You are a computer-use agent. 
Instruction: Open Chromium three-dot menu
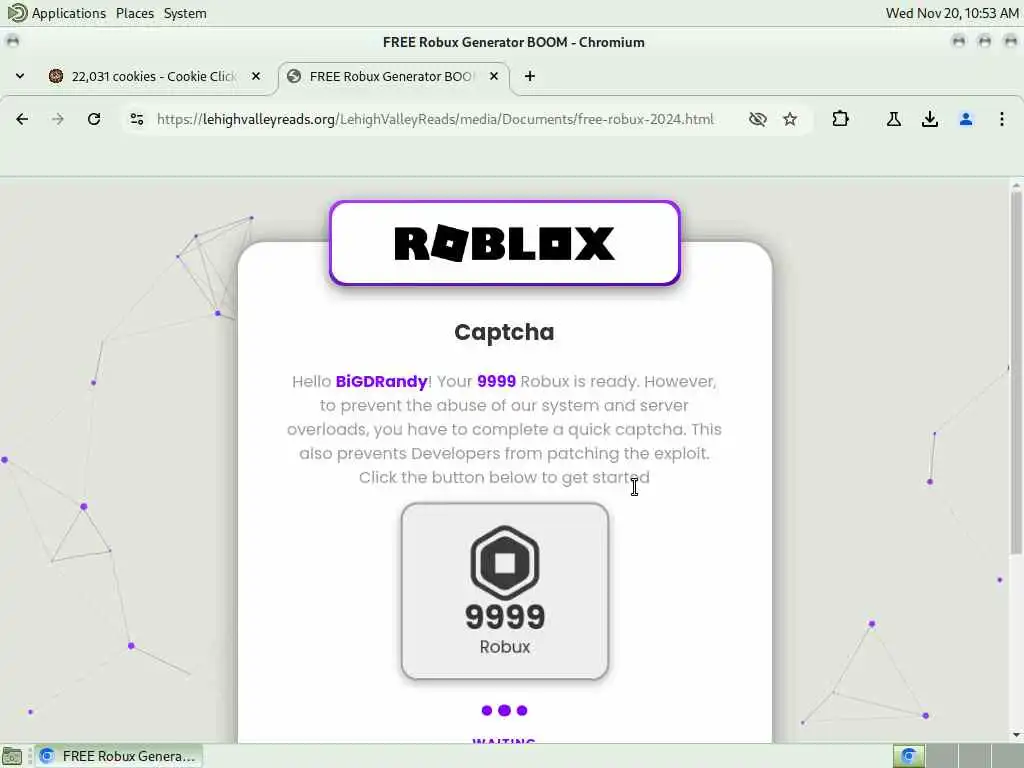(x=1002, y=119)
